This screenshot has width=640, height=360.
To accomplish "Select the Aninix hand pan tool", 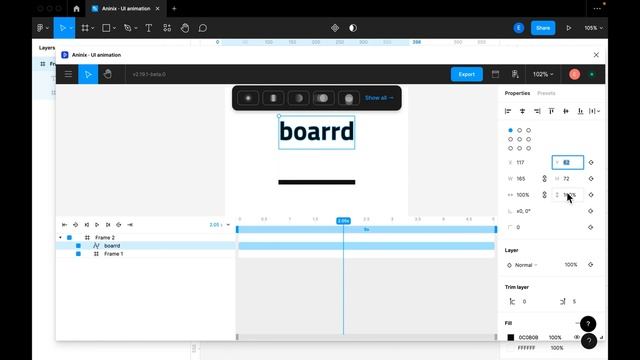I will pos(108,74).
